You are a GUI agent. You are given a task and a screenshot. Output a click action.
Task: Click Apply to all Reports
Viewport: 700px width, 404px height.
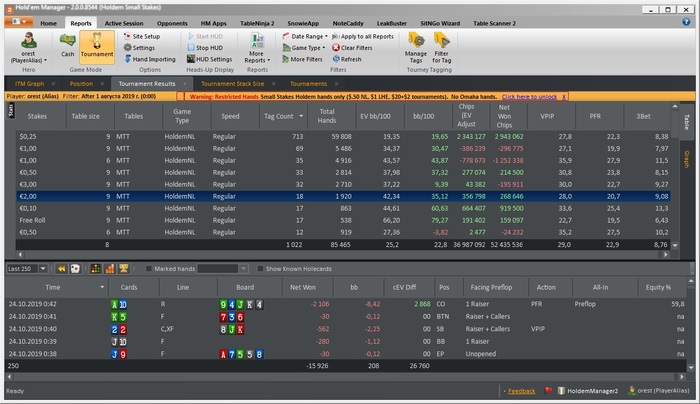coord(362,36)
